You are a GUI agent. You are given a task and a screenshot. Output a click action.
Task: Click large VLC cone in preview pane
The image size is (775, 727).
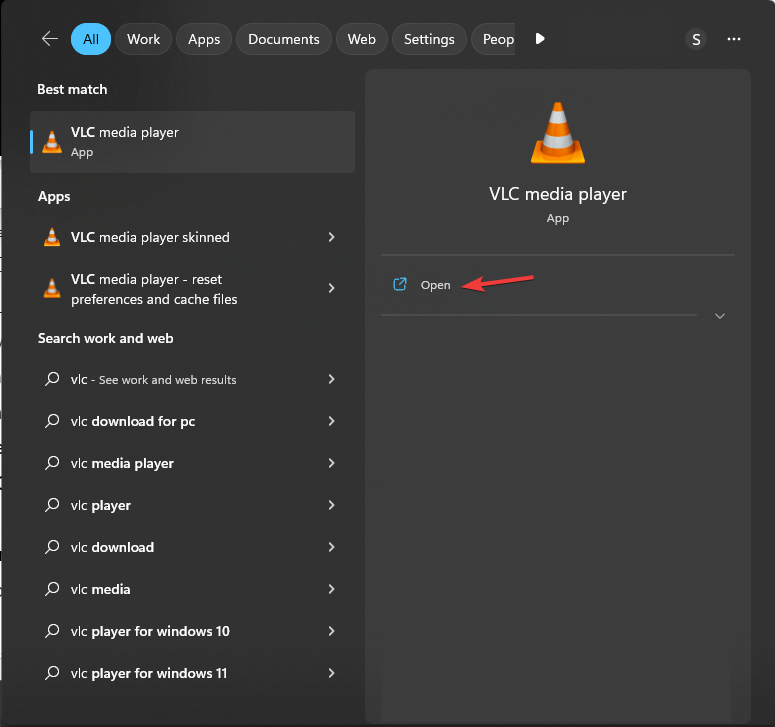pyautogui.click(x=558, y=132)
